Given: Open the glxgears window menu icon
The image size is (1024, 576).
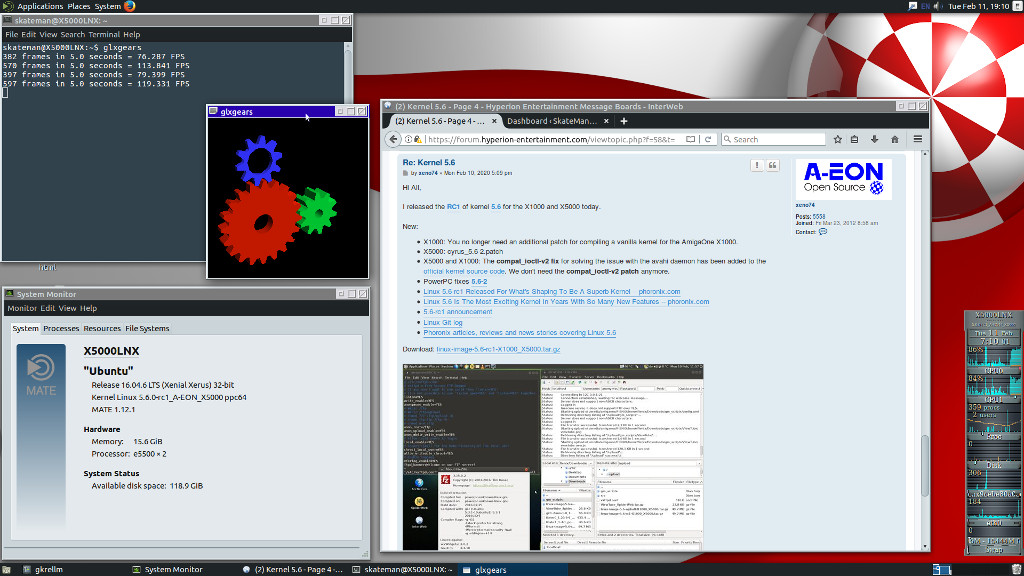Looking at the screenshot, I should click(213, 112).
